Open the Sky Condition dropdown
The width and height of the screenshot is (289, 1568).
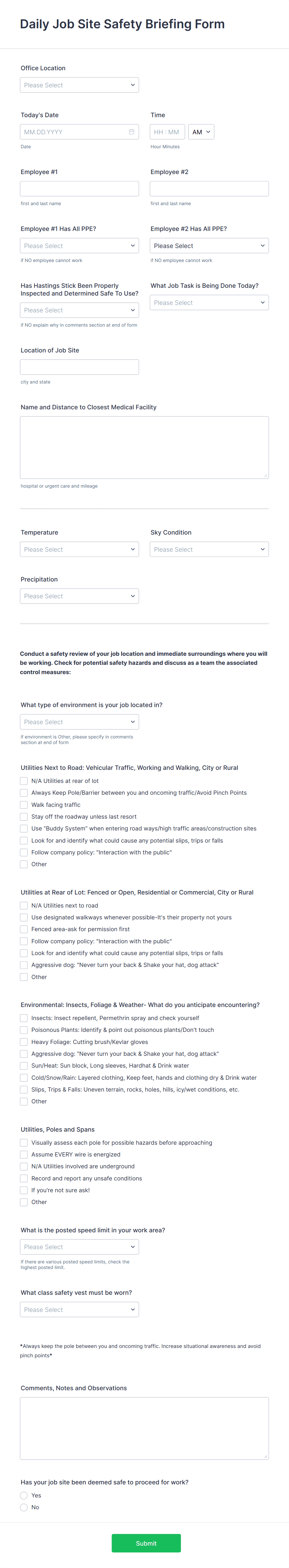(209, 549)
